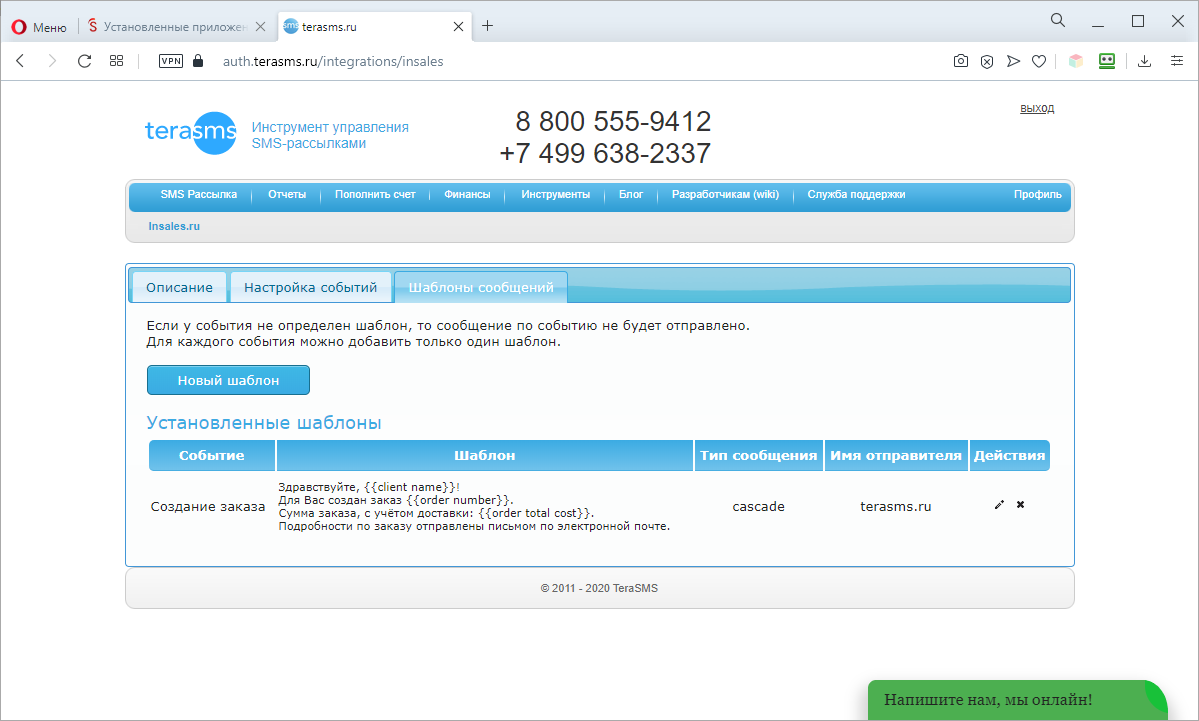Click the address bar URL field

[333, 61]
